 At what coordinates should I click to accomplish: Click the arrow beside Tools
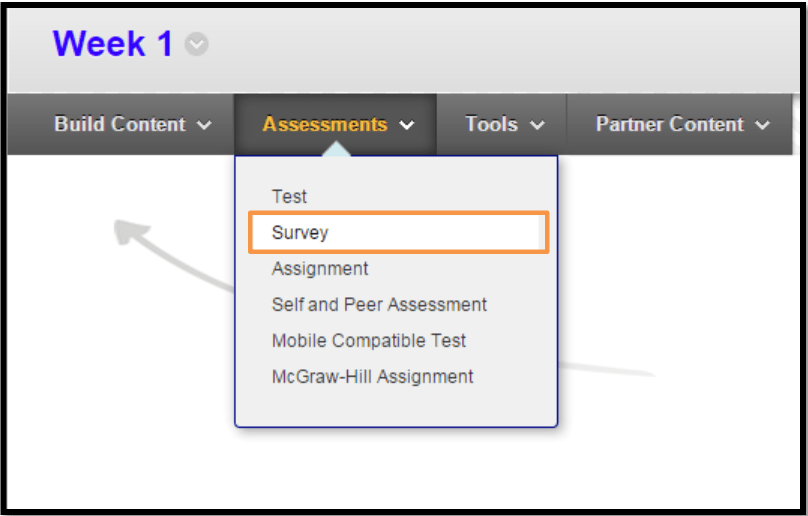(537, 126)
